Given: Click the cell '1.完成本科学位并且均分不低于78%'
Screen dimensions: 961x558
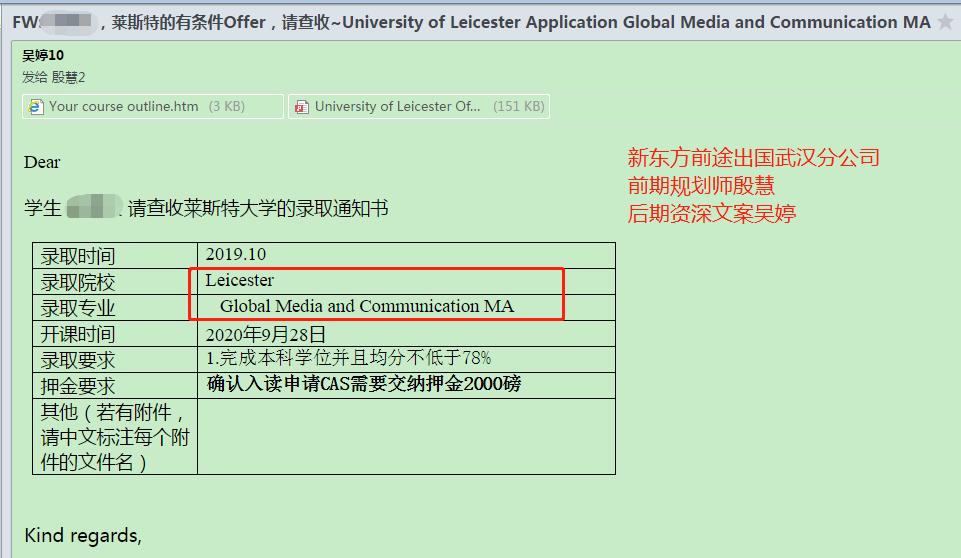Looking at the screenshot, I should [406, 359].
